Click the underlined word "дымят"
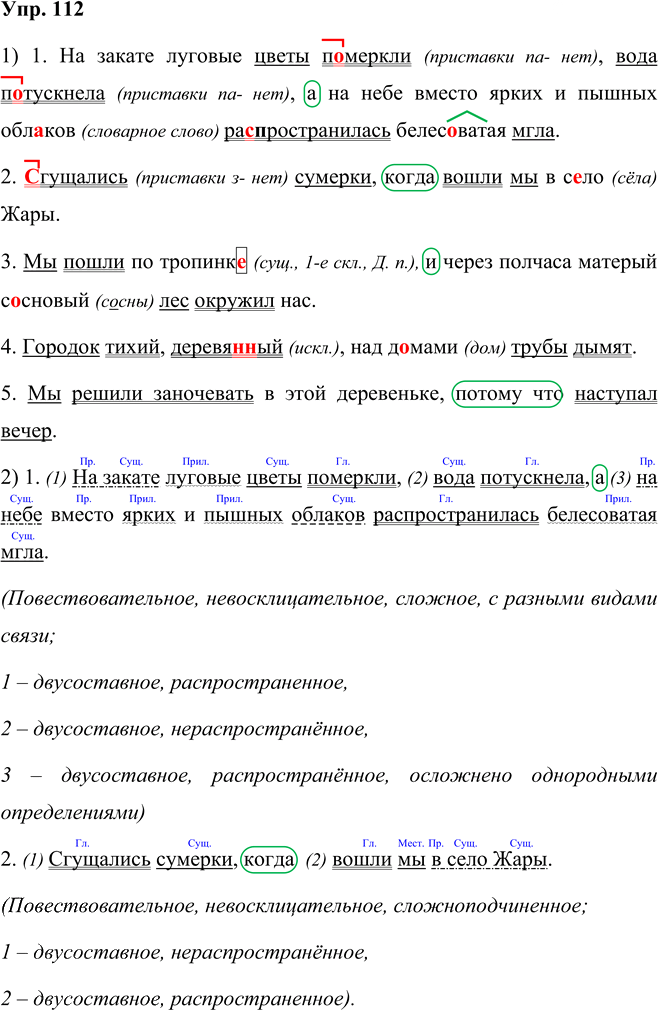658x1011 pixels. tap(603, 348)
